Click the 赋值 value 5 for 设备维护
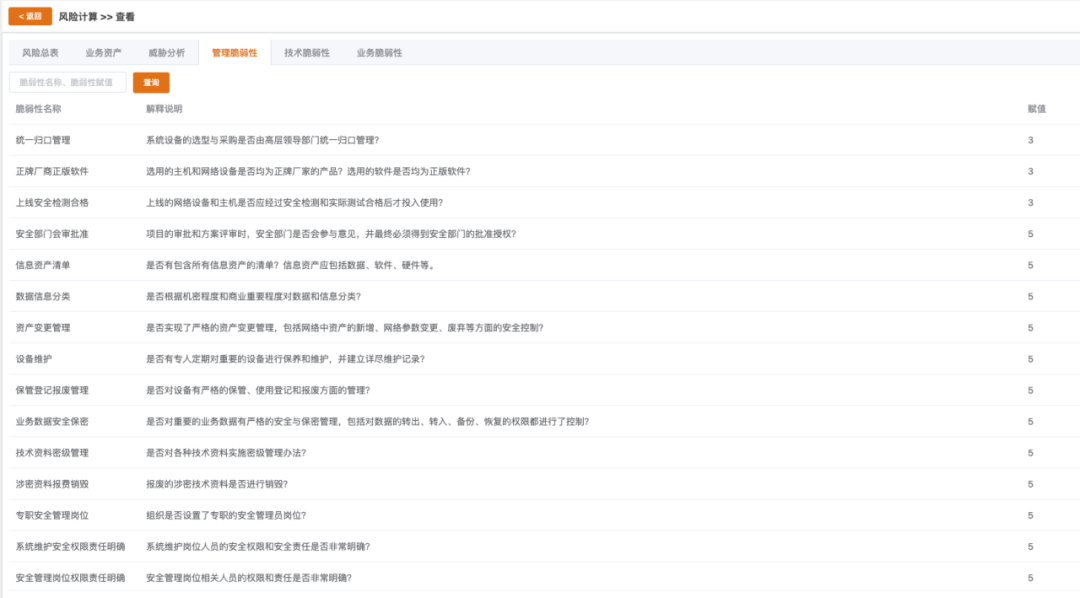Viewport: 1080px width, 598px height. (x=1030, y=359)
